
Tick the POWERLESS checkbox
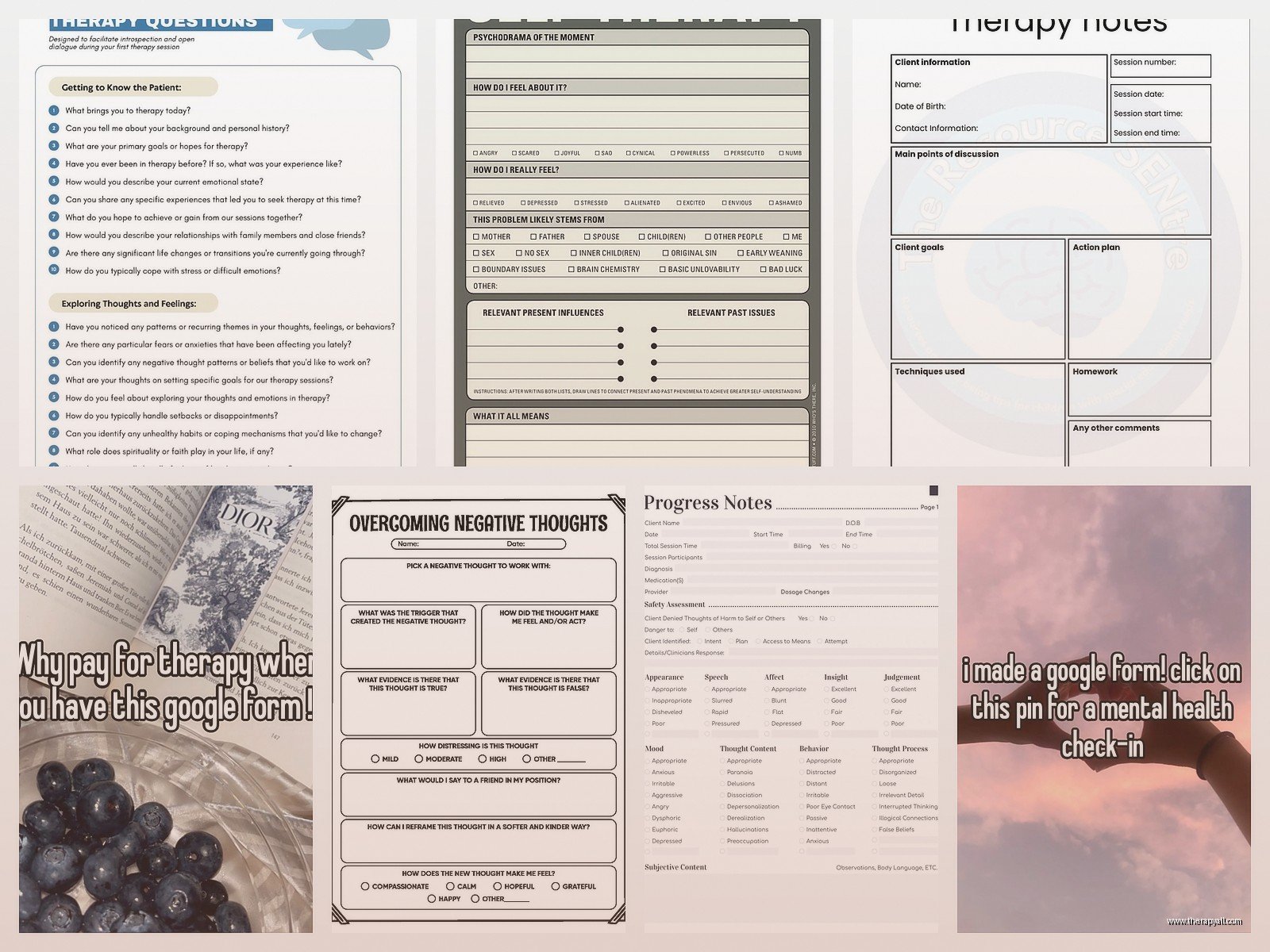(x=673, y=153)
